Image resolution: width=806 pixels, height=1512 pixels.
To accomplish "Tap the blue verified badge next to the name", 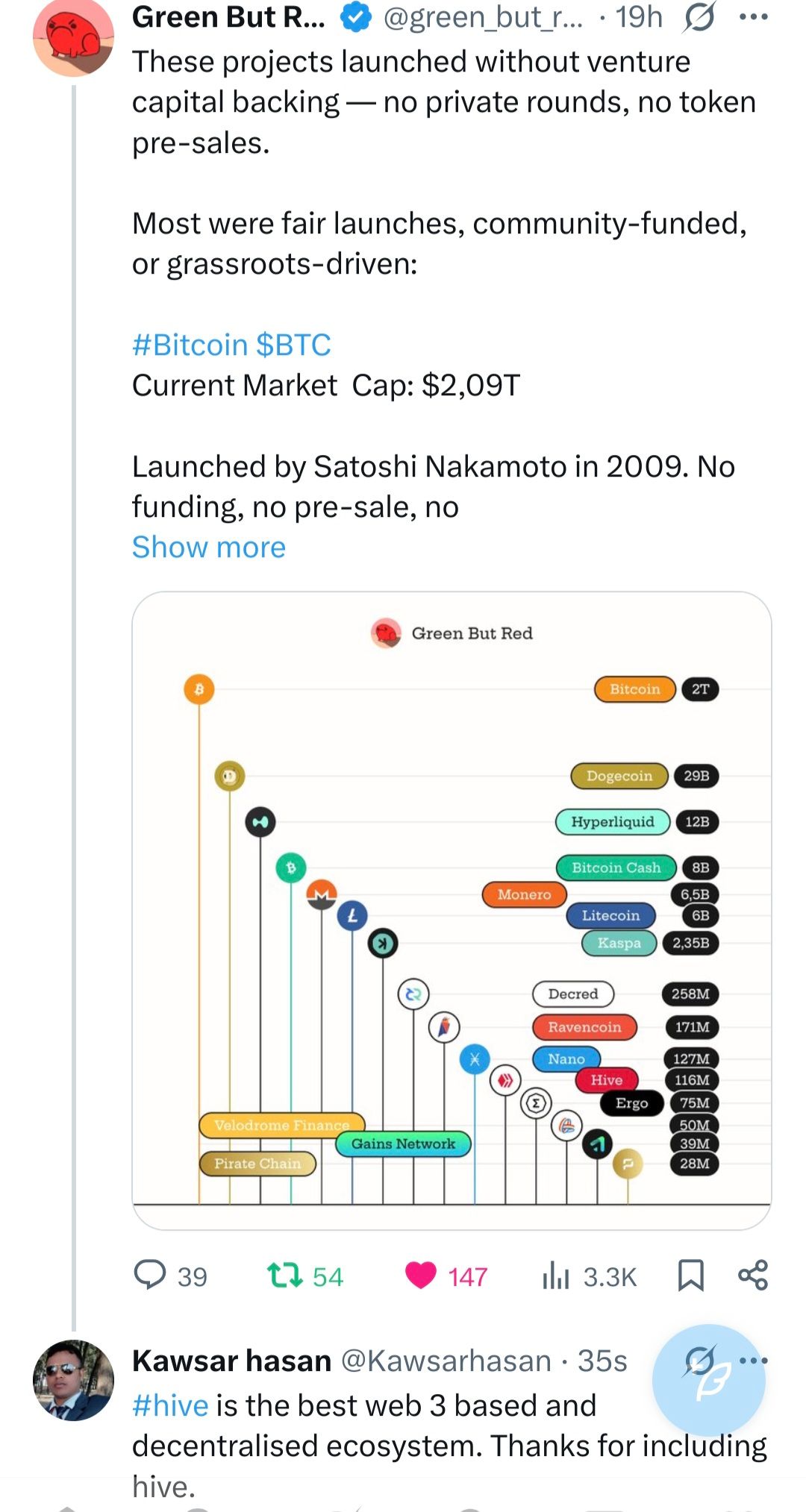I will [x=356, y=18].
